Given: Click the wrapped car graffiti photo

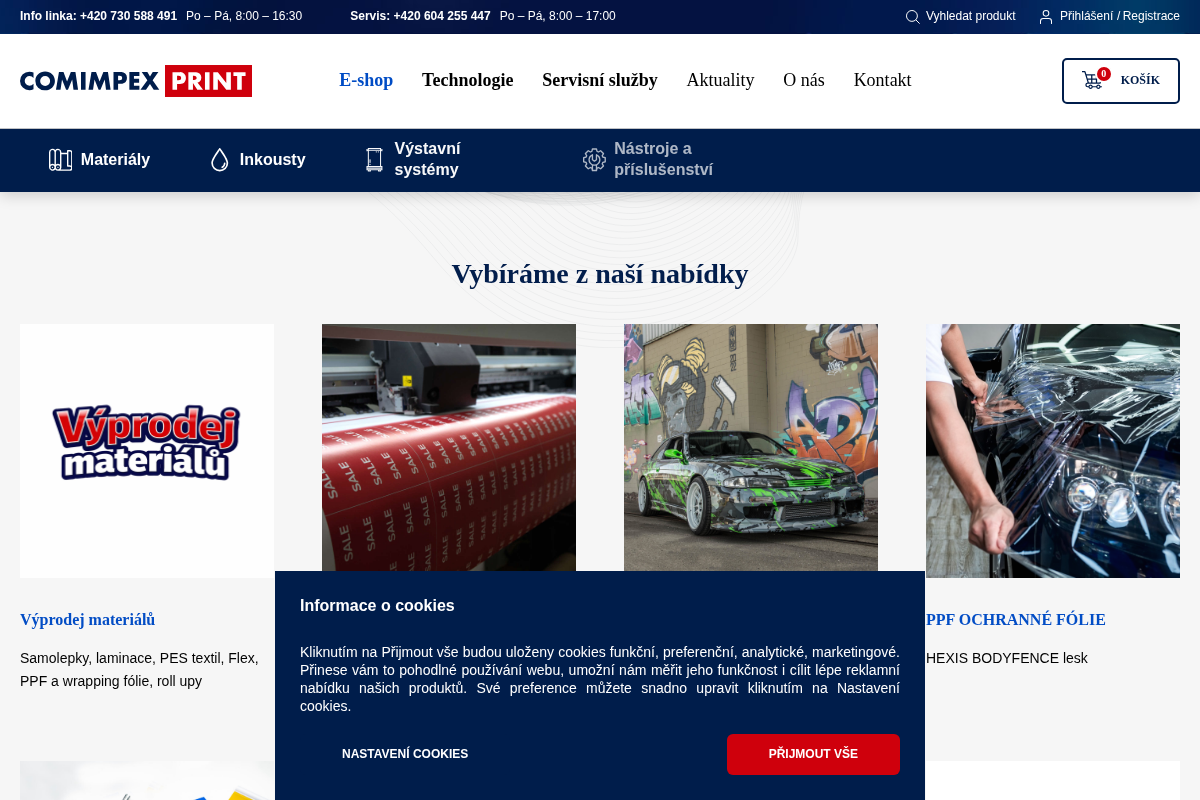Looking at the screenshot, I should pos(751,448).
